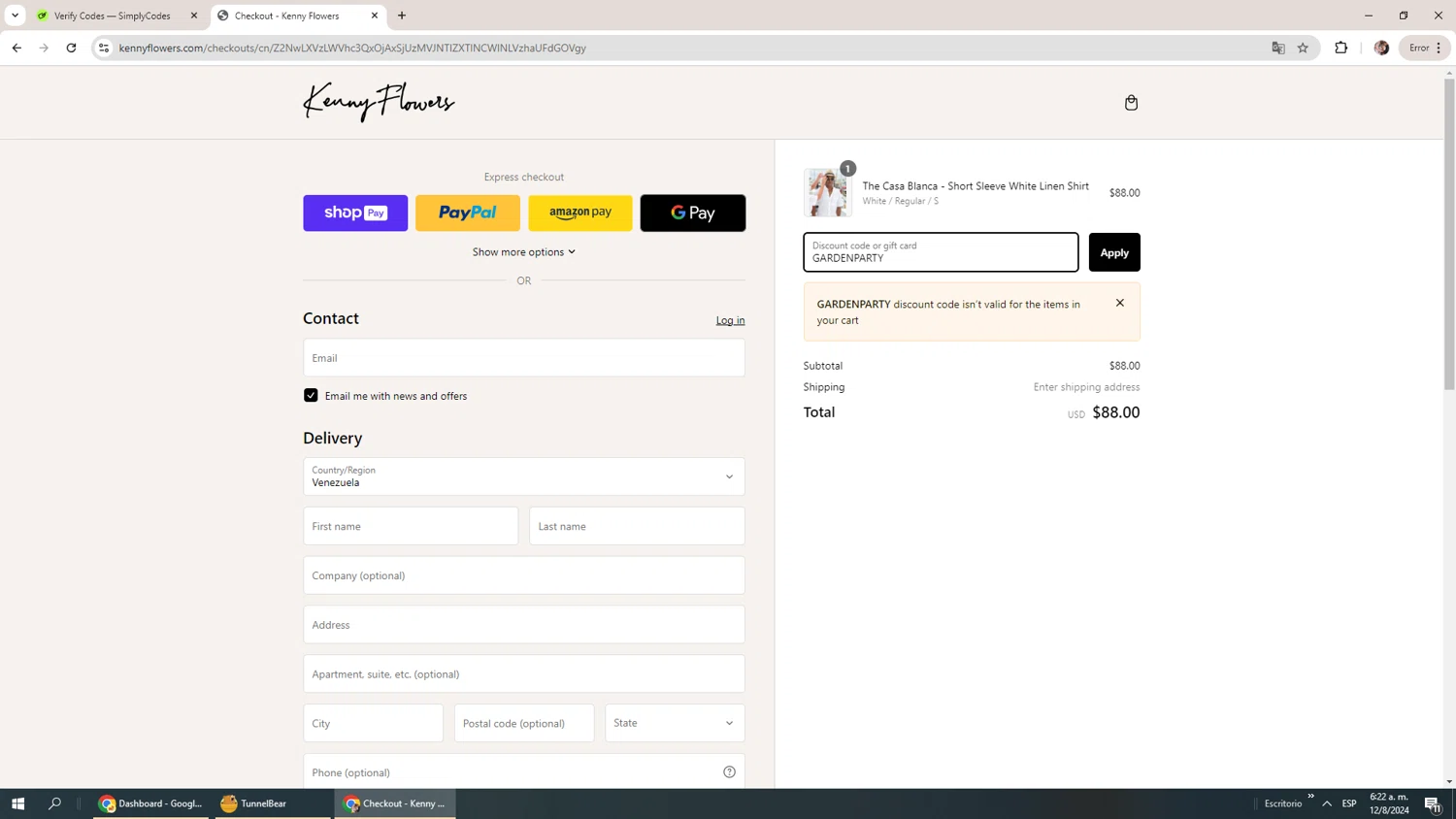Close the Checkout - Kenny Flowers tab
The image size is (1456, 819).
375,16
